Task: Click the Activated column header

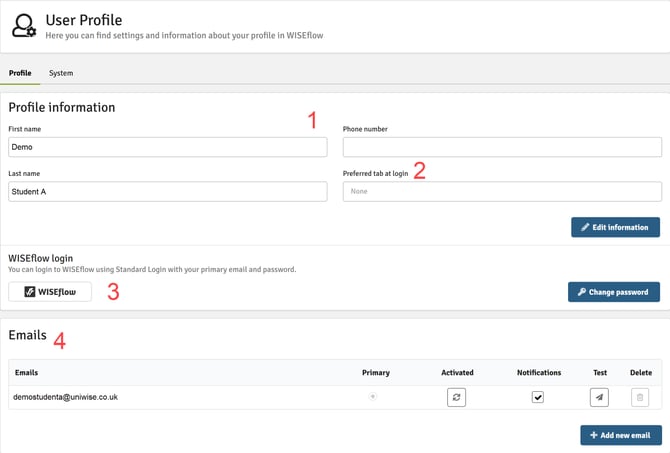Action: pyautogui.click(x=457, y=373)
